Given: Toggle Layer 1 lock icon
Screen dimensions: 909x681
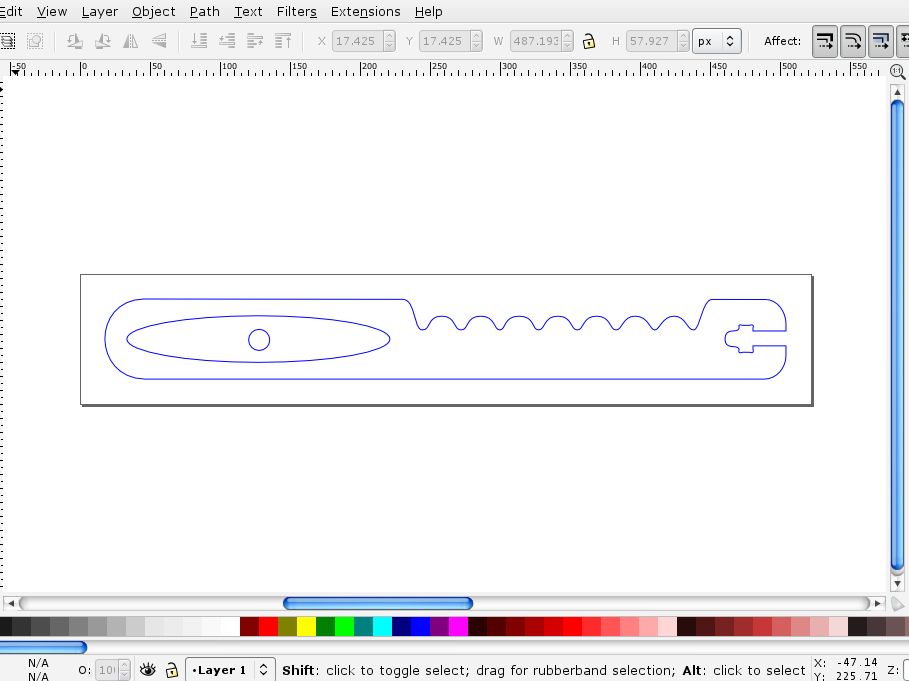Looking at the screenshot, I should (x=172, y=670).
